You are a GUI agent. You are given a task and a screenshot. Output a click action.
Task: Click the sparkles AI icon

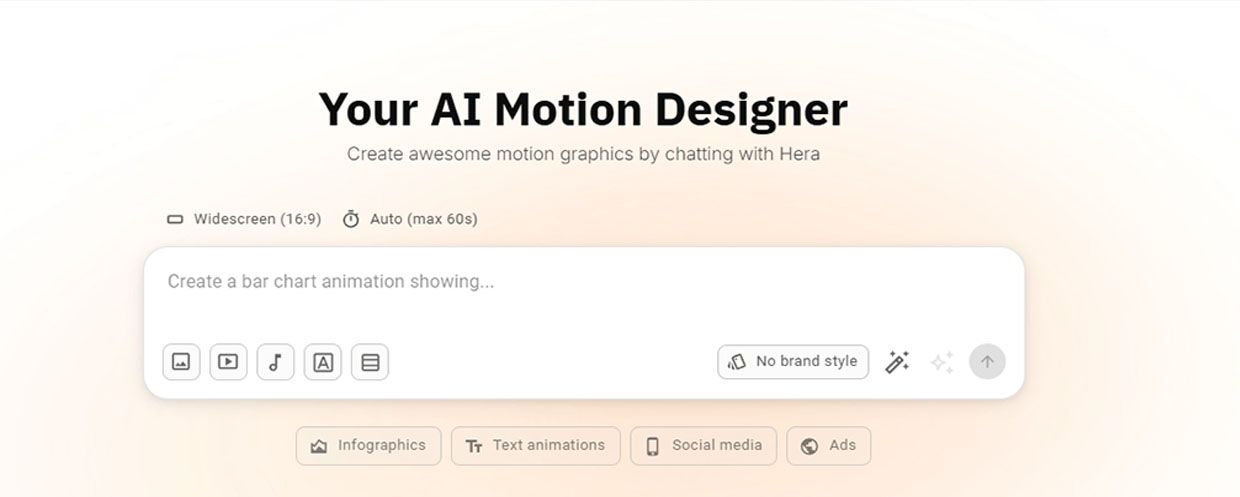(x=942, y=362)
